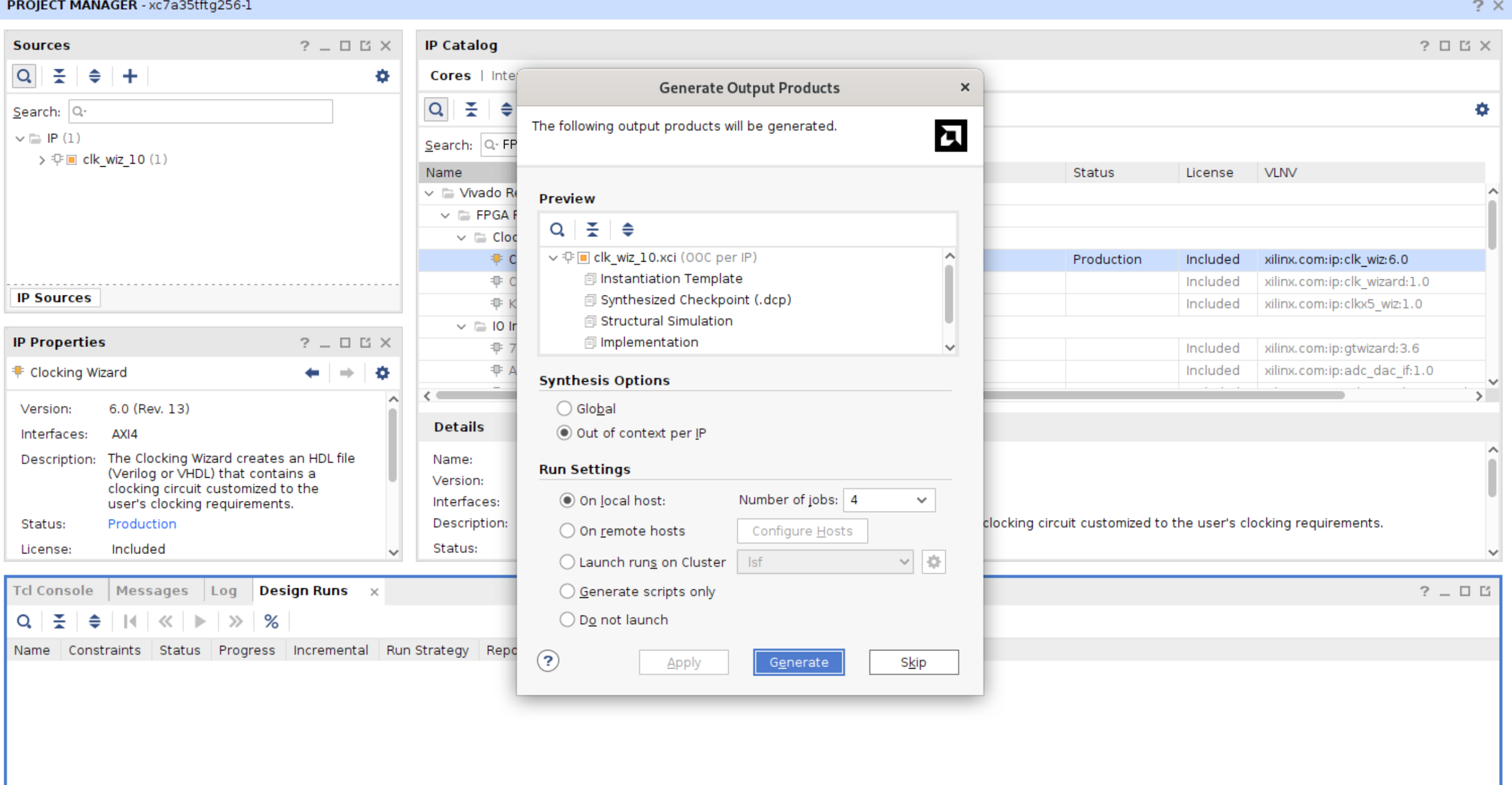The height and width of the screenshot is (785, 1512).
Task: Choose Generate scripts only option
Action: click(566, 591)
